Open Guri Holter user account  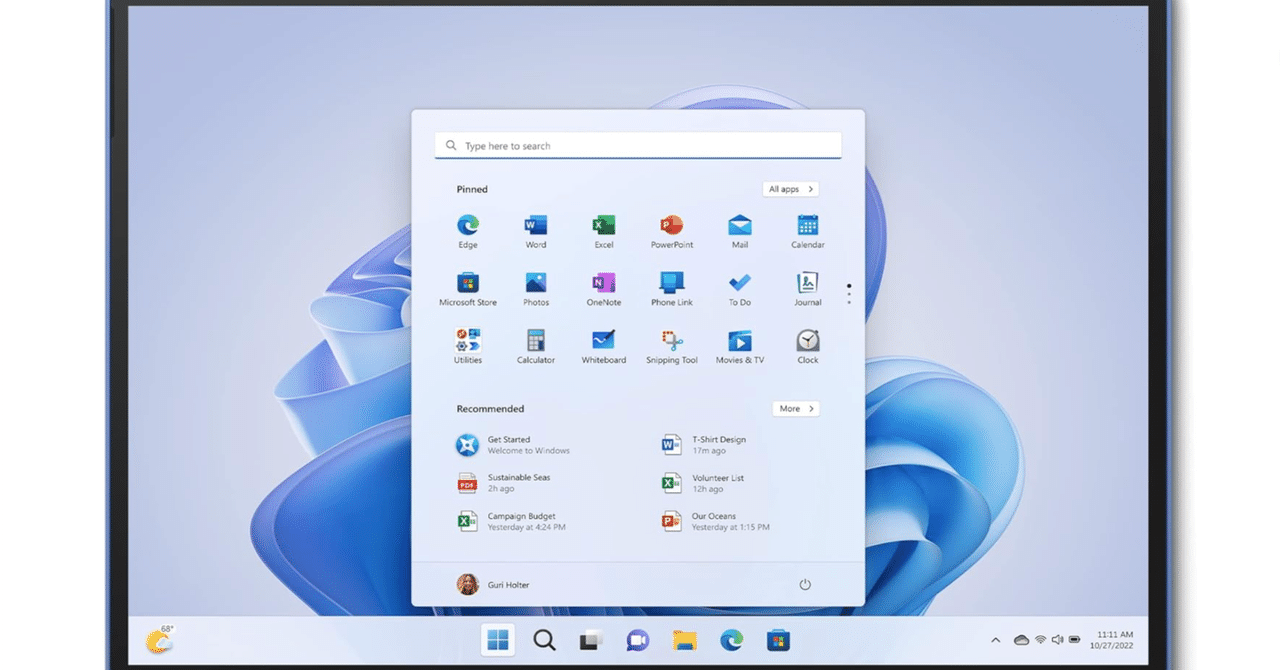tap(493, 584)
